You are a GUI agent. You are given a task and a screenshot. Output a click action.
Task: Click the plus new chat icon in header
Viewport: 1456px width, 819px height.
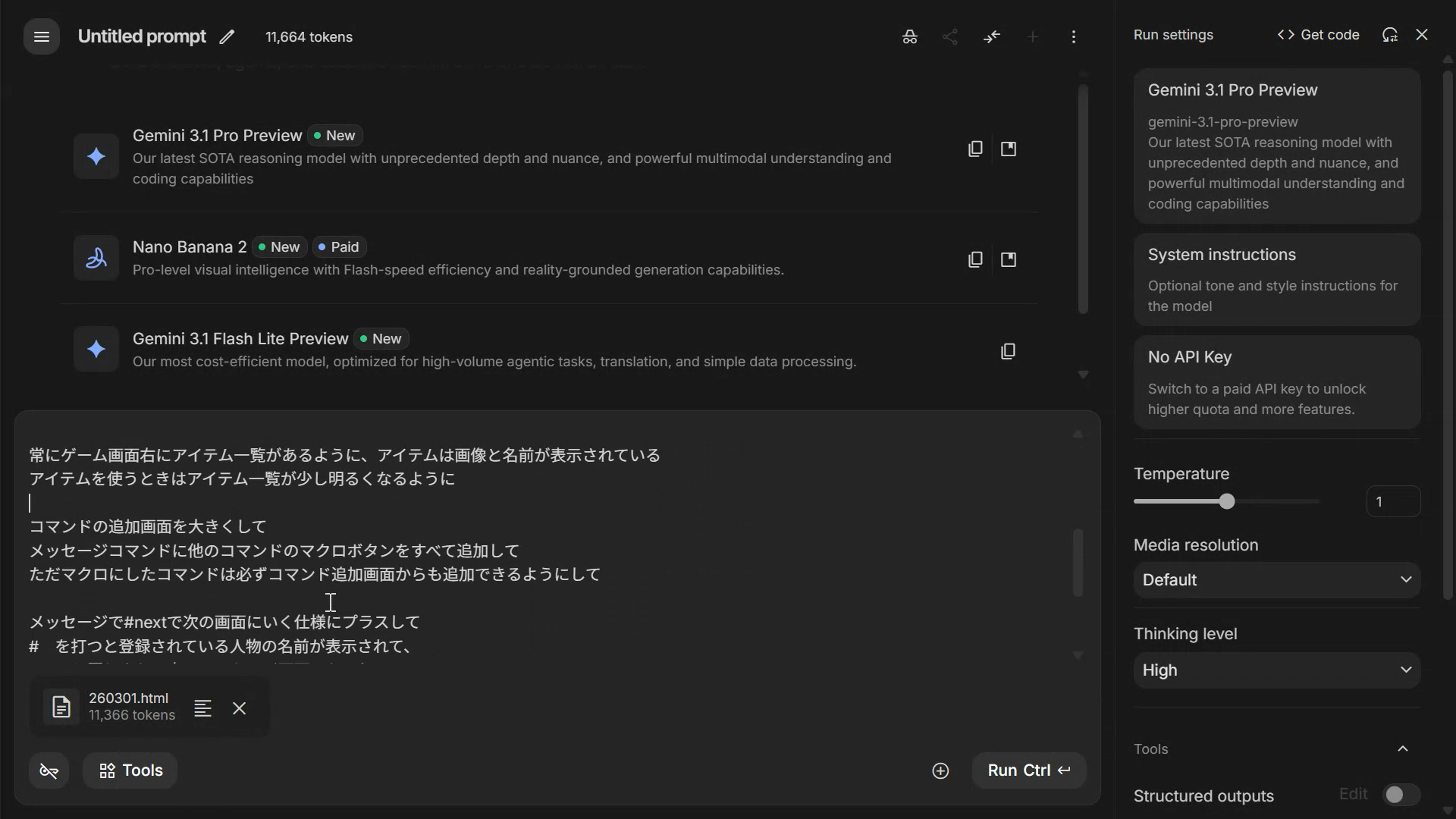pos(1033,37)
